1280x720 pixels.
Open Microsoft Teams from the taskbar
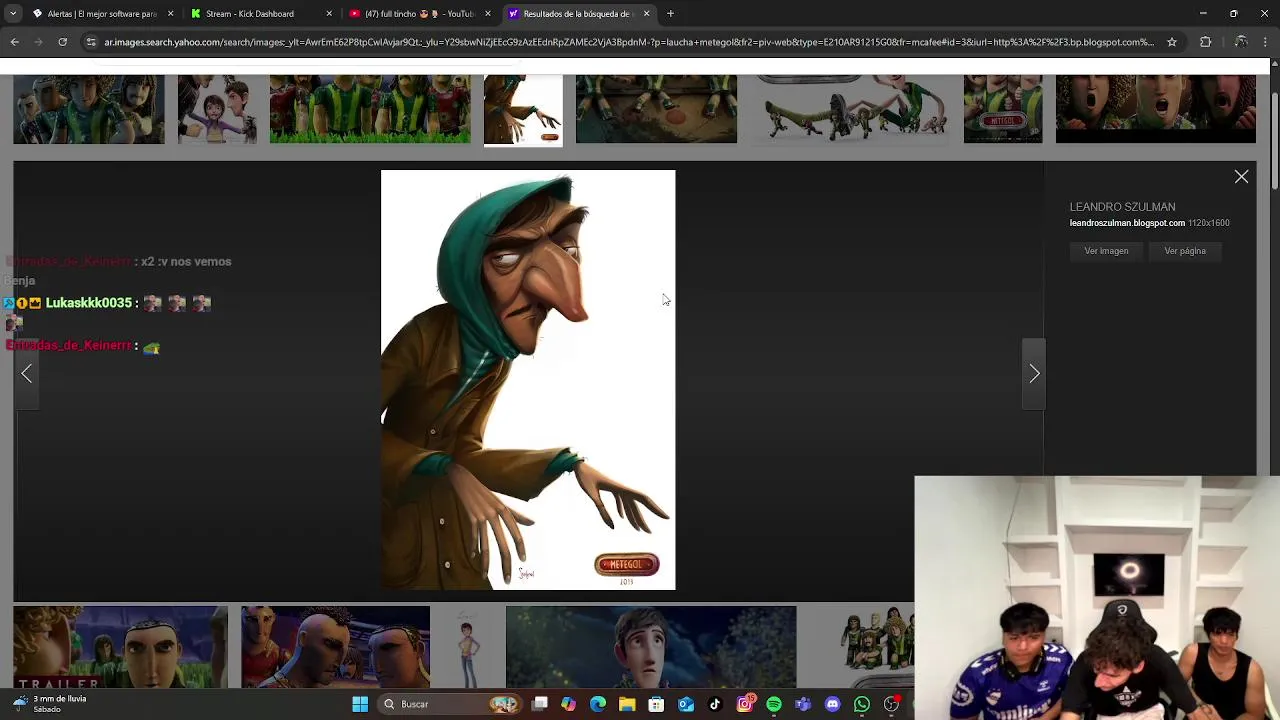[x=803, y=704]
